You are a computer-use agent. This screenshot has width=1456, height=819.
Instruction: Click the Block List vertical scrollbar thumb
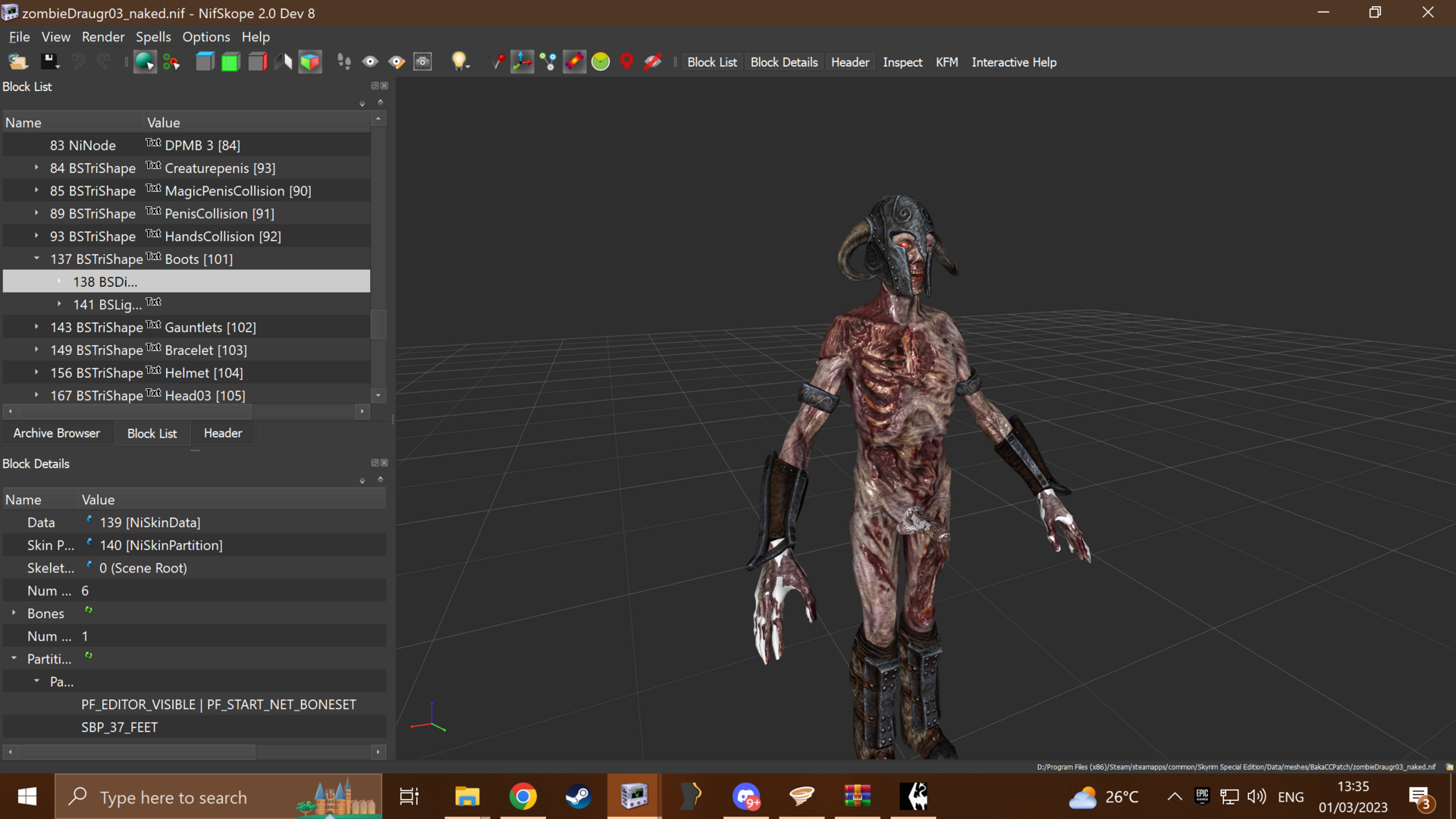[x=378, y=324]
